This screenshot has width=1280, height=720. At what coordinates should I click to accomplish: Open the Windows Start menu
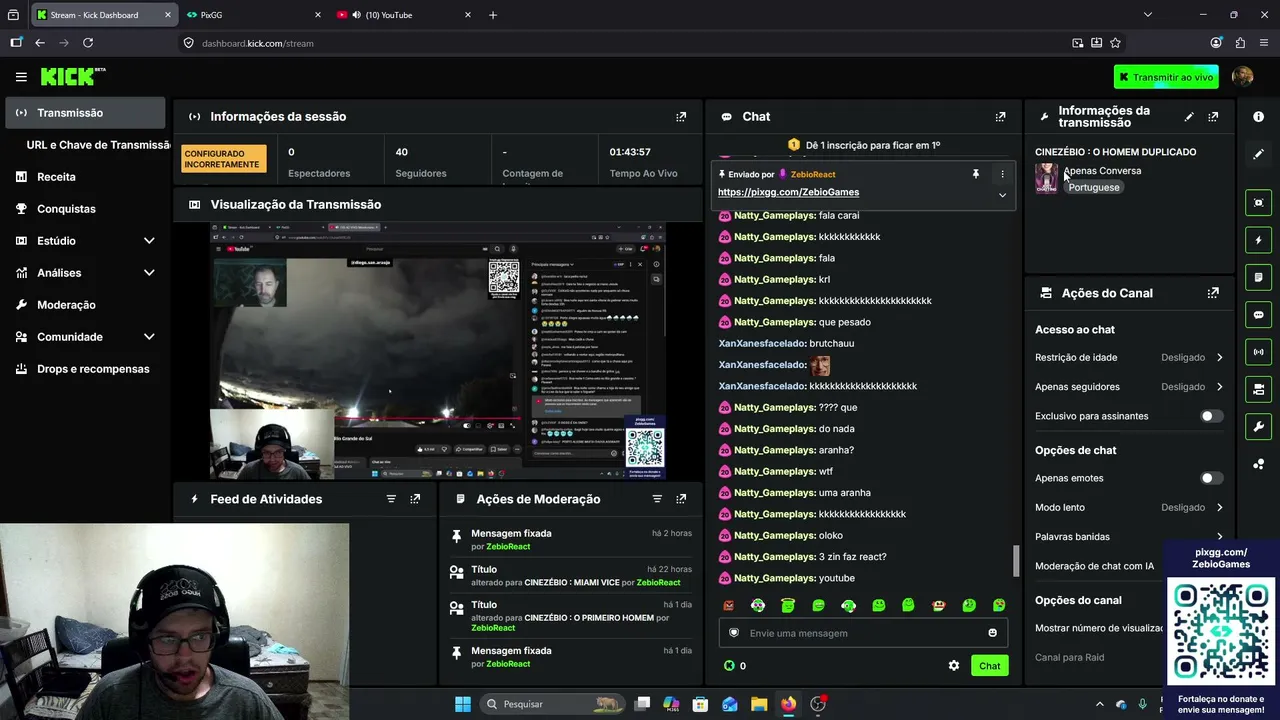point(463,704)
